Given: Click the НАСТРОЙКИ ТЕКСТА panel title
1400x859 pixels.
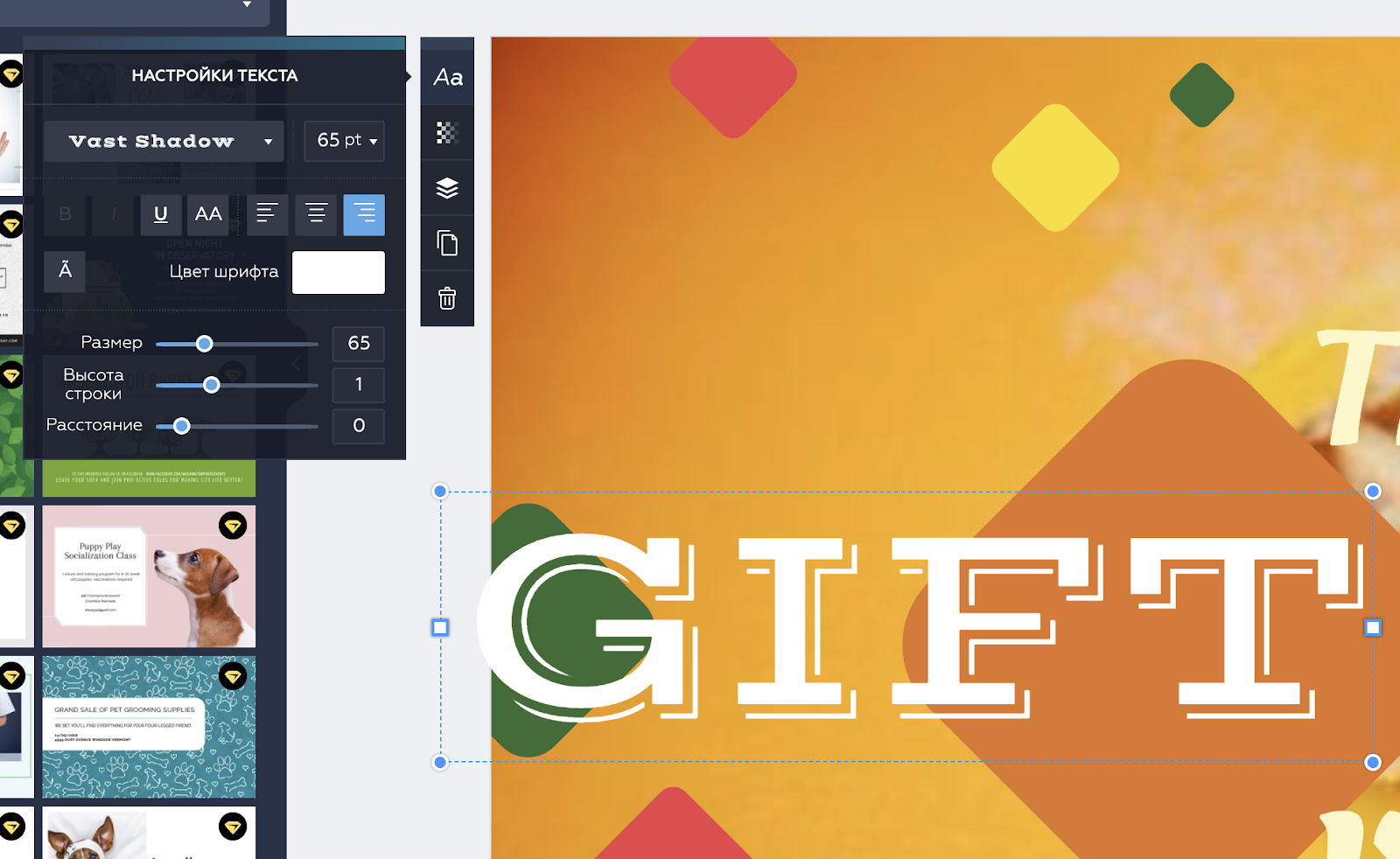Looking at the screenshot, I should click(x=214, y=76).
